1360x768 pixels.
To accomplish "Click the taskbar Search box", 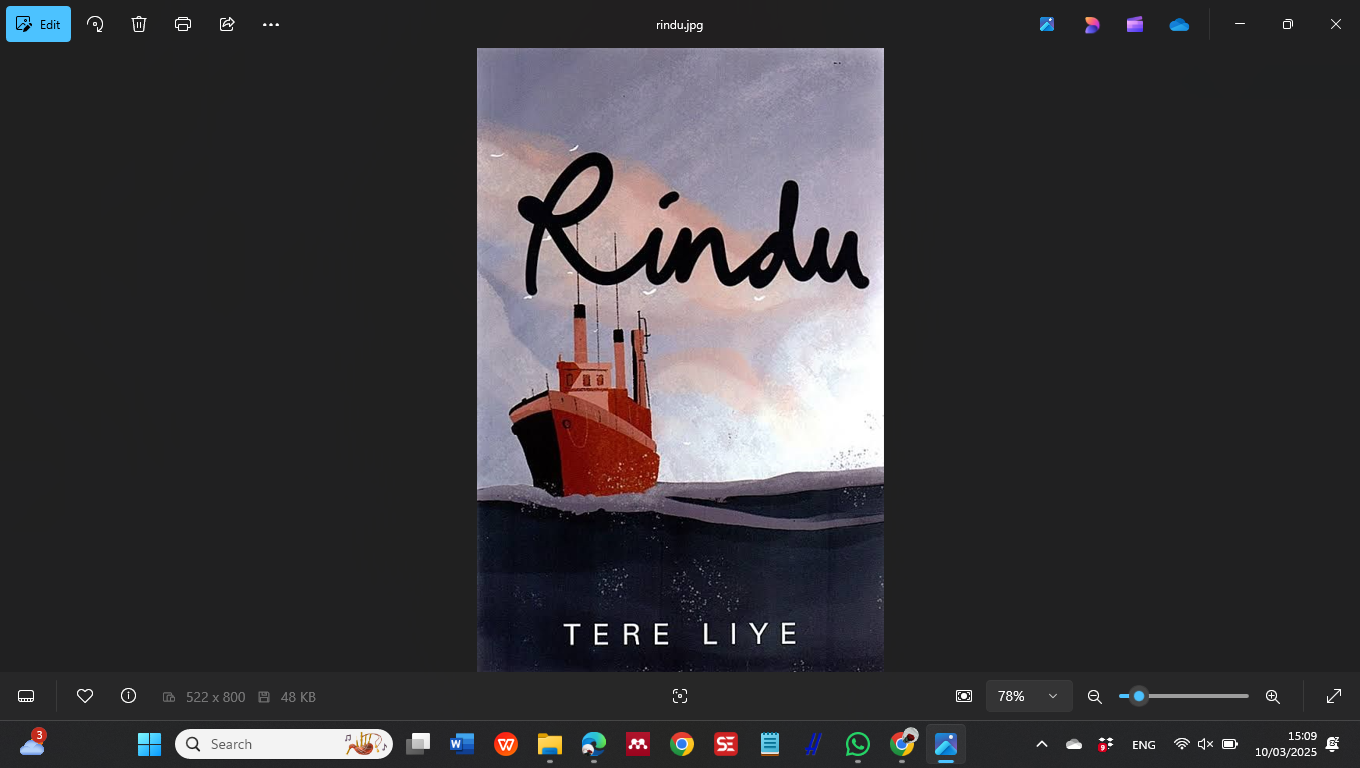I will pyautogui.click(x=284, y=744).
